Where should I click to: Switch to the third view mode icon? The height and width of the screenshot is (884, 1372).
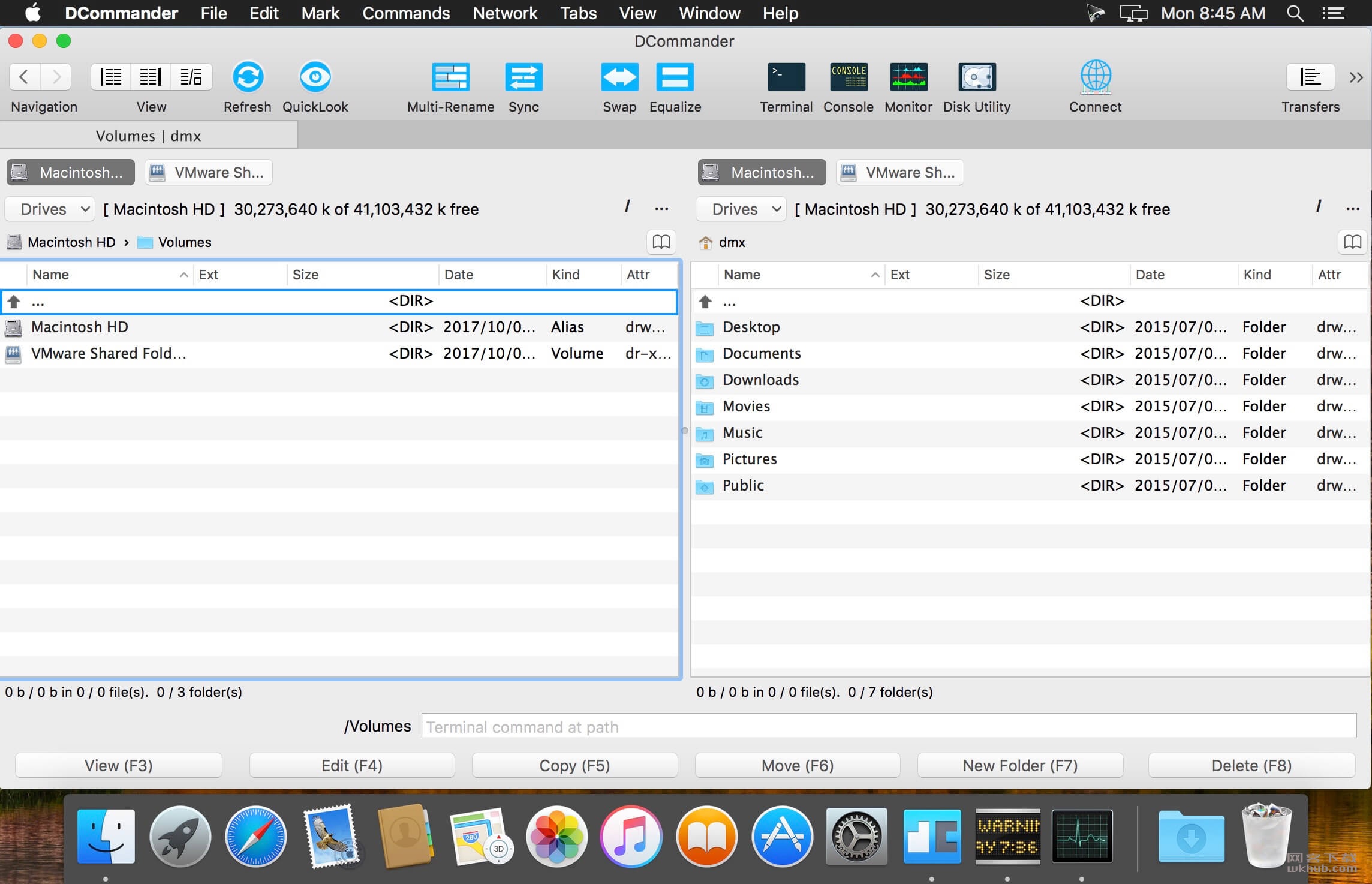click(x=191, y=77)
